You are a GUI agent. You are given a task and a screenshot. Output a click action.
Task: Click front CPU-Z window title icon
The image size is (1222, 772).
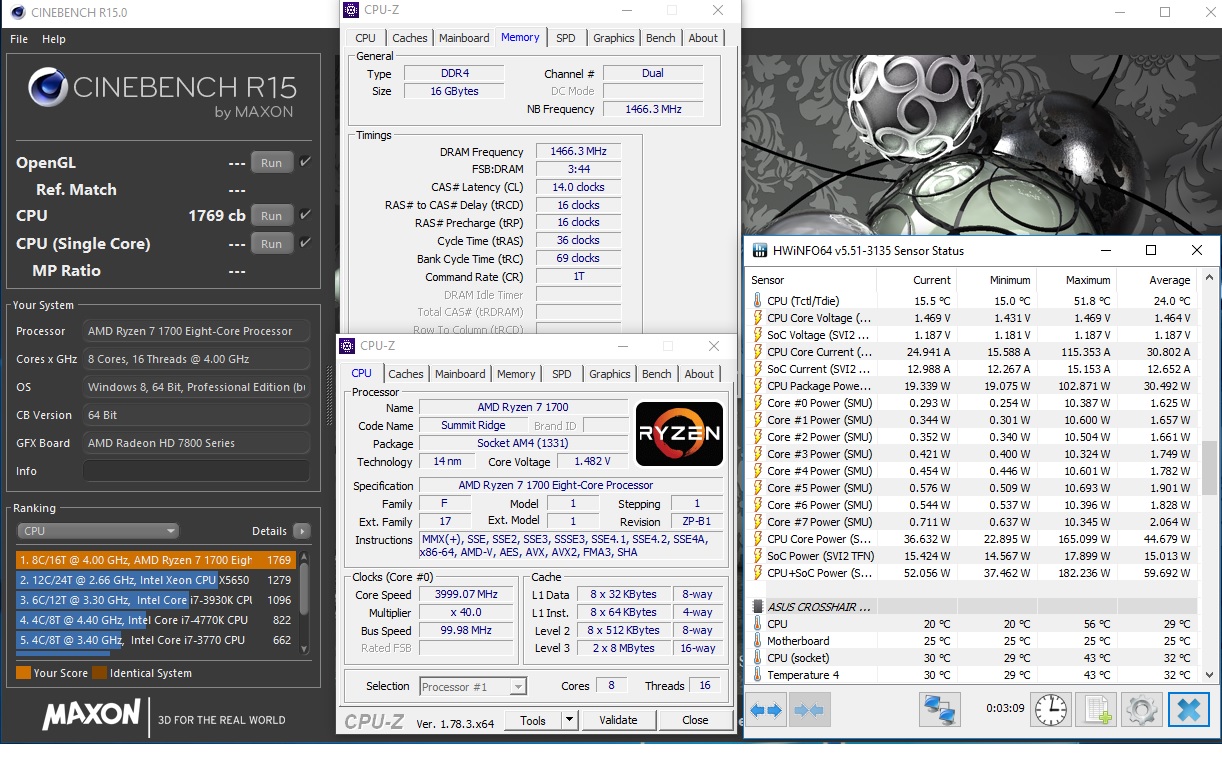(x=348, y=346)
